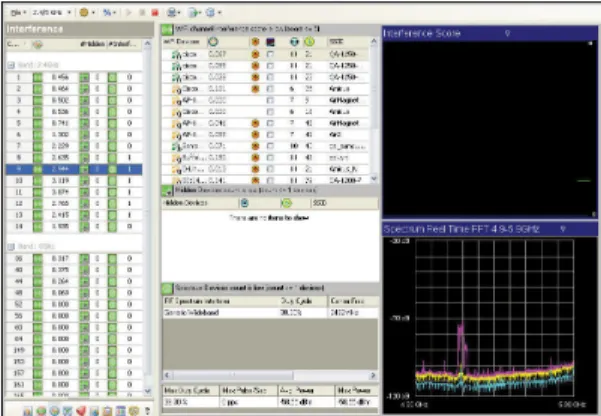Sort by the interference score column icon in channel list

coord(37,44)
